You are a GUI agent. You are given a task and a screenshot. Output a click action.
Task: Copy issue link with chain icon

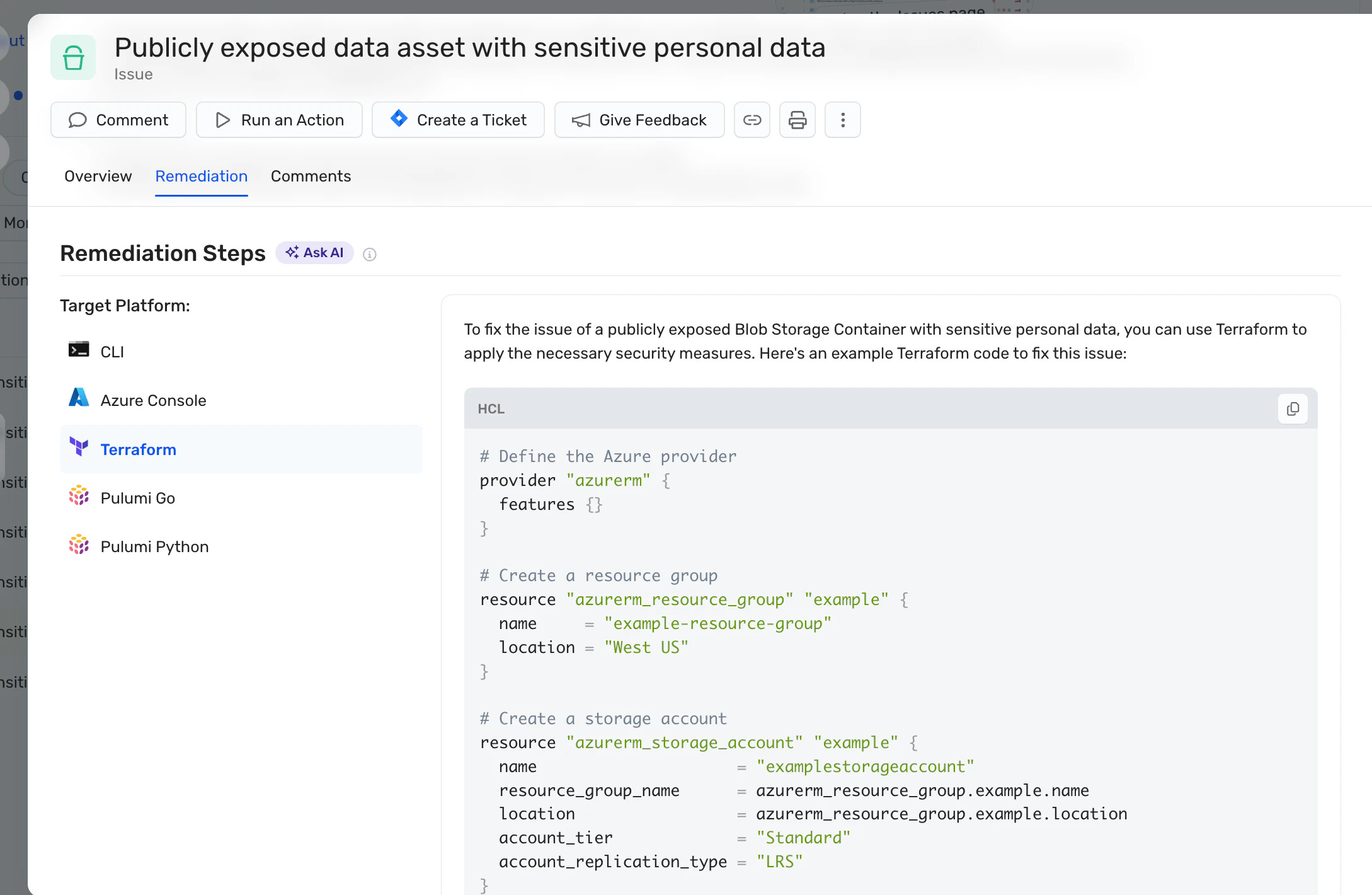752,120
